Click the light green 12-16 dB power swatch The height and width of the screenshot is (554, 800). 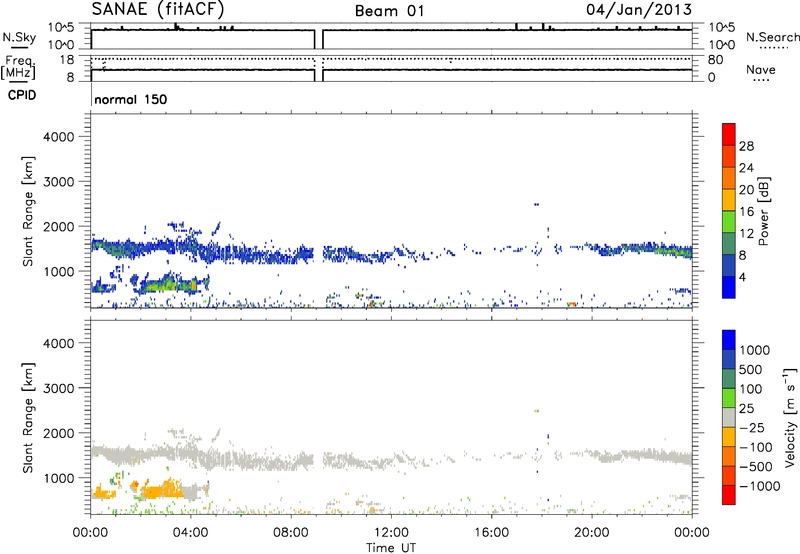(x=729, y=221)
